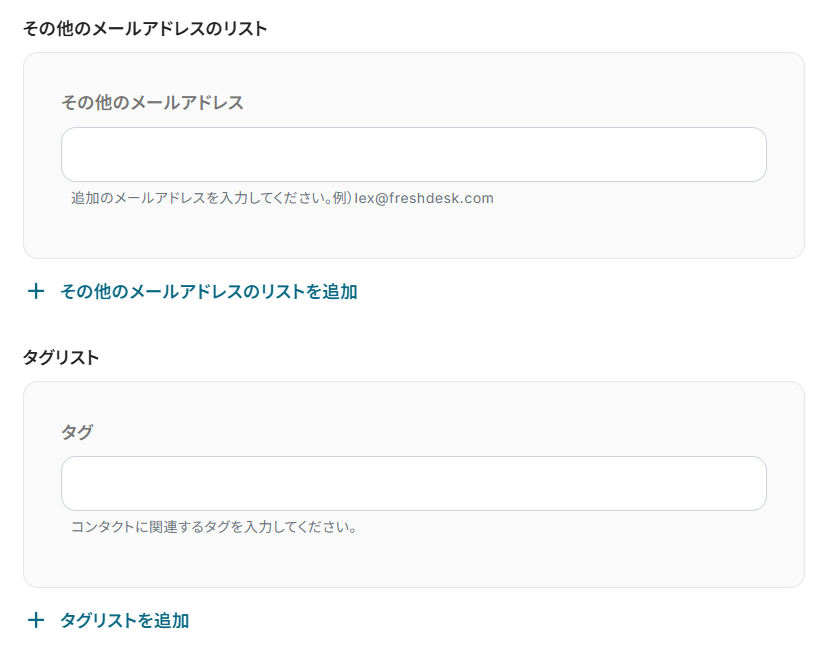Click the その他のメールアドレスのリスト section heading
The height and width of the screenshot is (664, 840).
coord(145,28)
